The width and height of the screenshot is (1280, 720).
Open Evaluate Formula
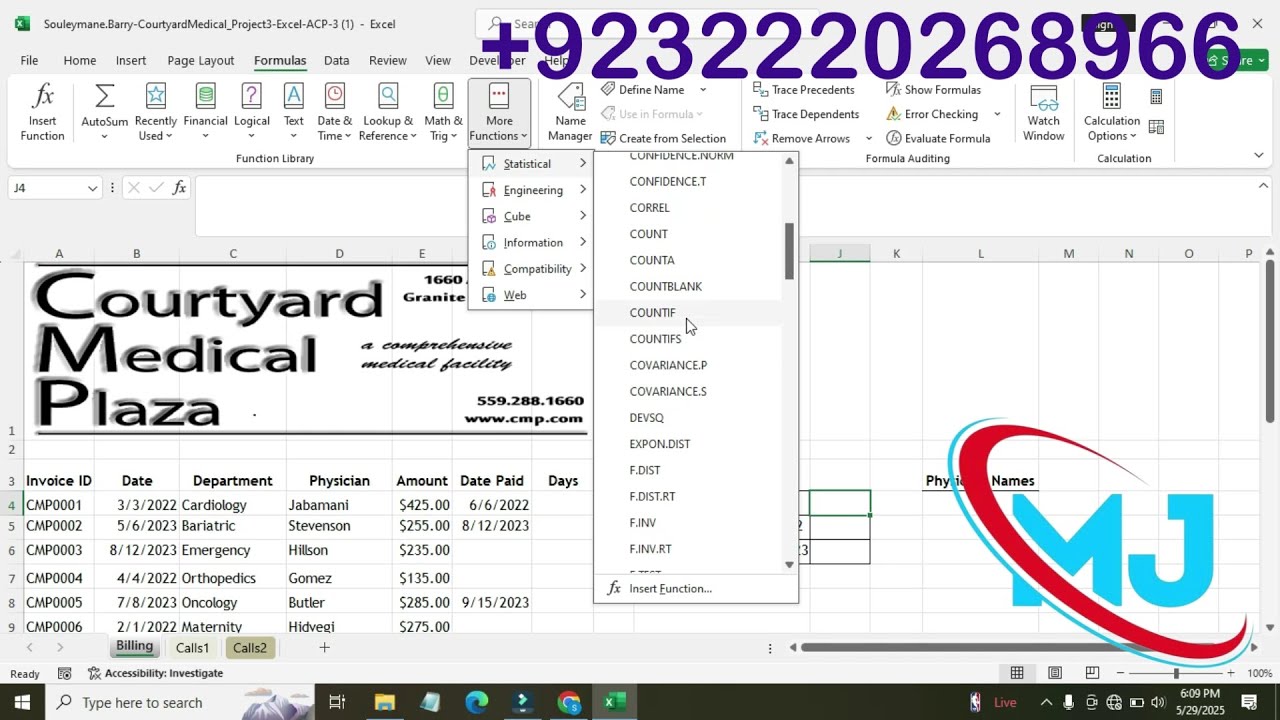click(x=938, y=138)
